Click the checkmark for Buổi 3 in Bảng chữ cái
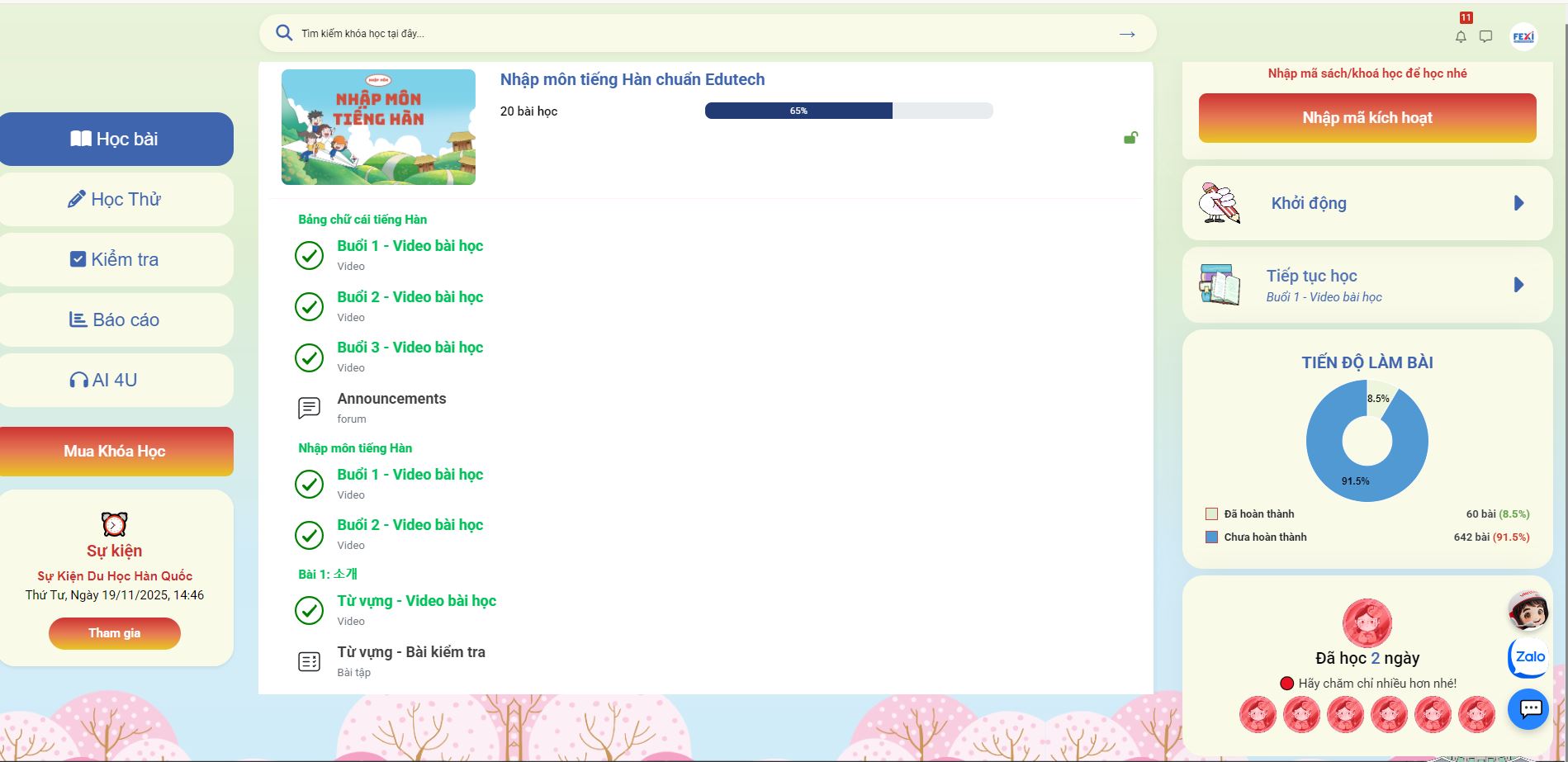Image resolution: width=1568 pixels, height=762 pixels. [309, 357]
